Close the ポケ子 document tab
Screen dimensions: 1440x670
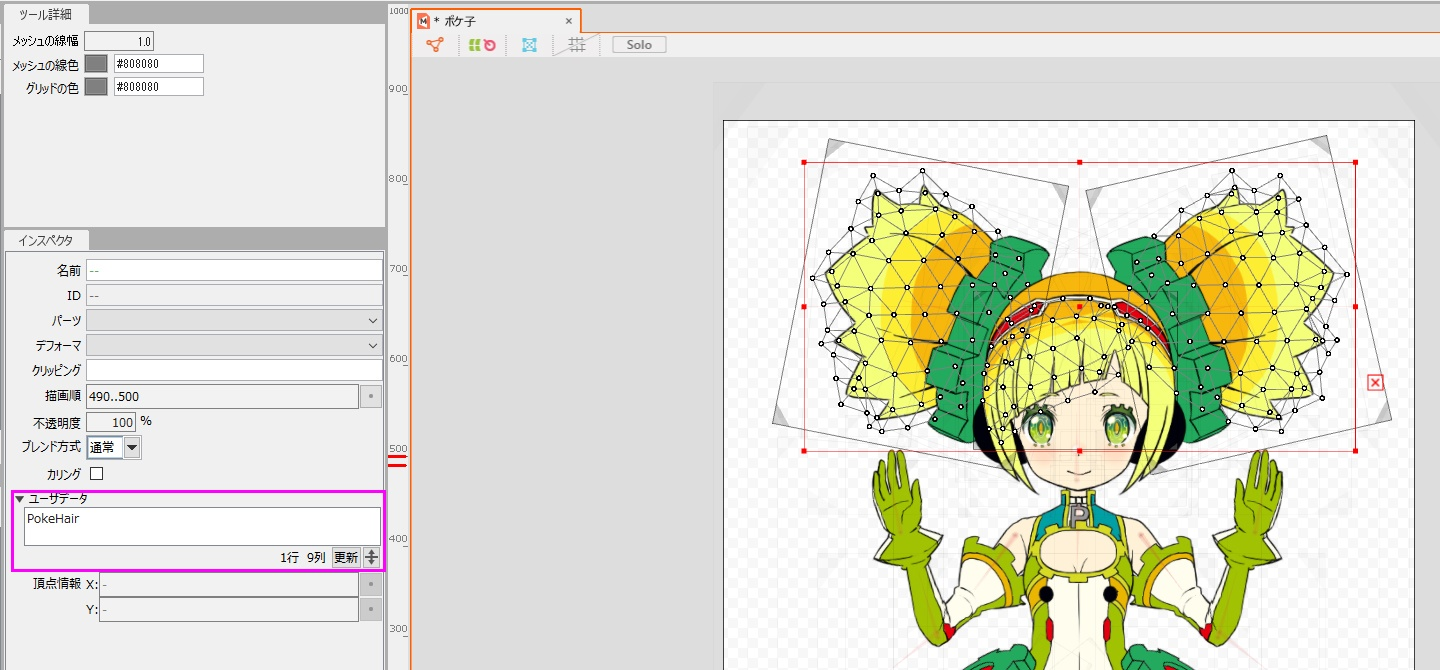pos(569,21)
